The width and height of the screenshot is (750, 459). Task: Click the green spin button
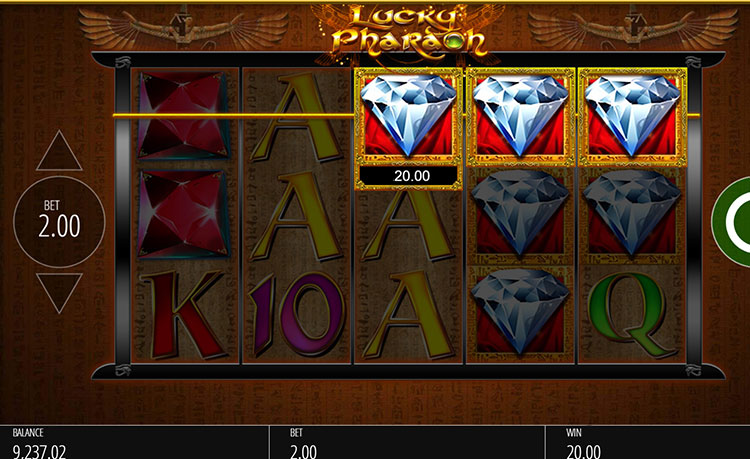731,221
